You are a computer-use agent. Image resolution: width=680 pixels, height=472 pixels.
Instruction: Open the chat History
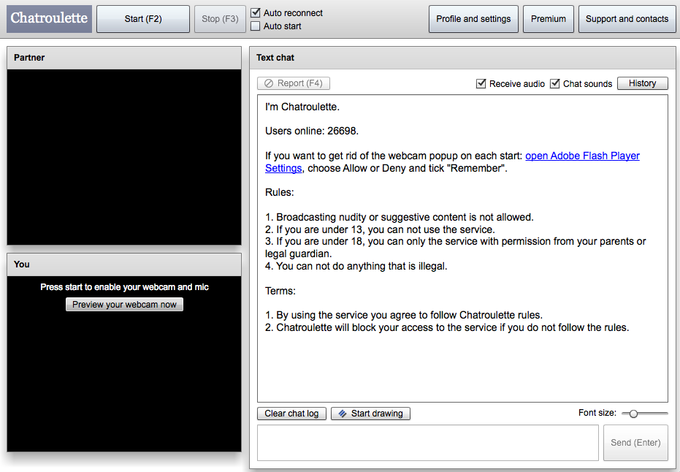click(x=643, y=83)
